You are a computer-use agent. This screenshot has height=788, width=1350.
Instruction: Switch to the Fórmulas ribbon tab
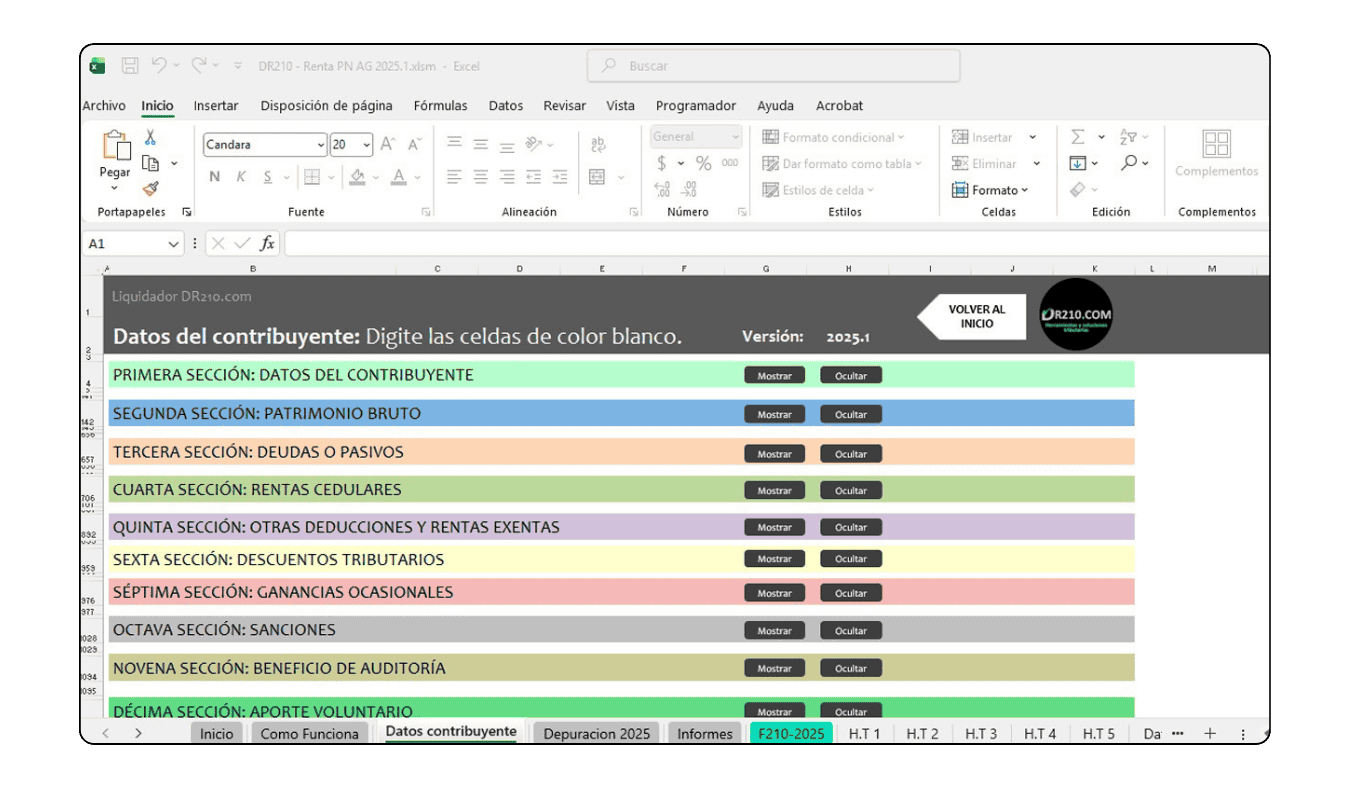(x=440, y=105)
